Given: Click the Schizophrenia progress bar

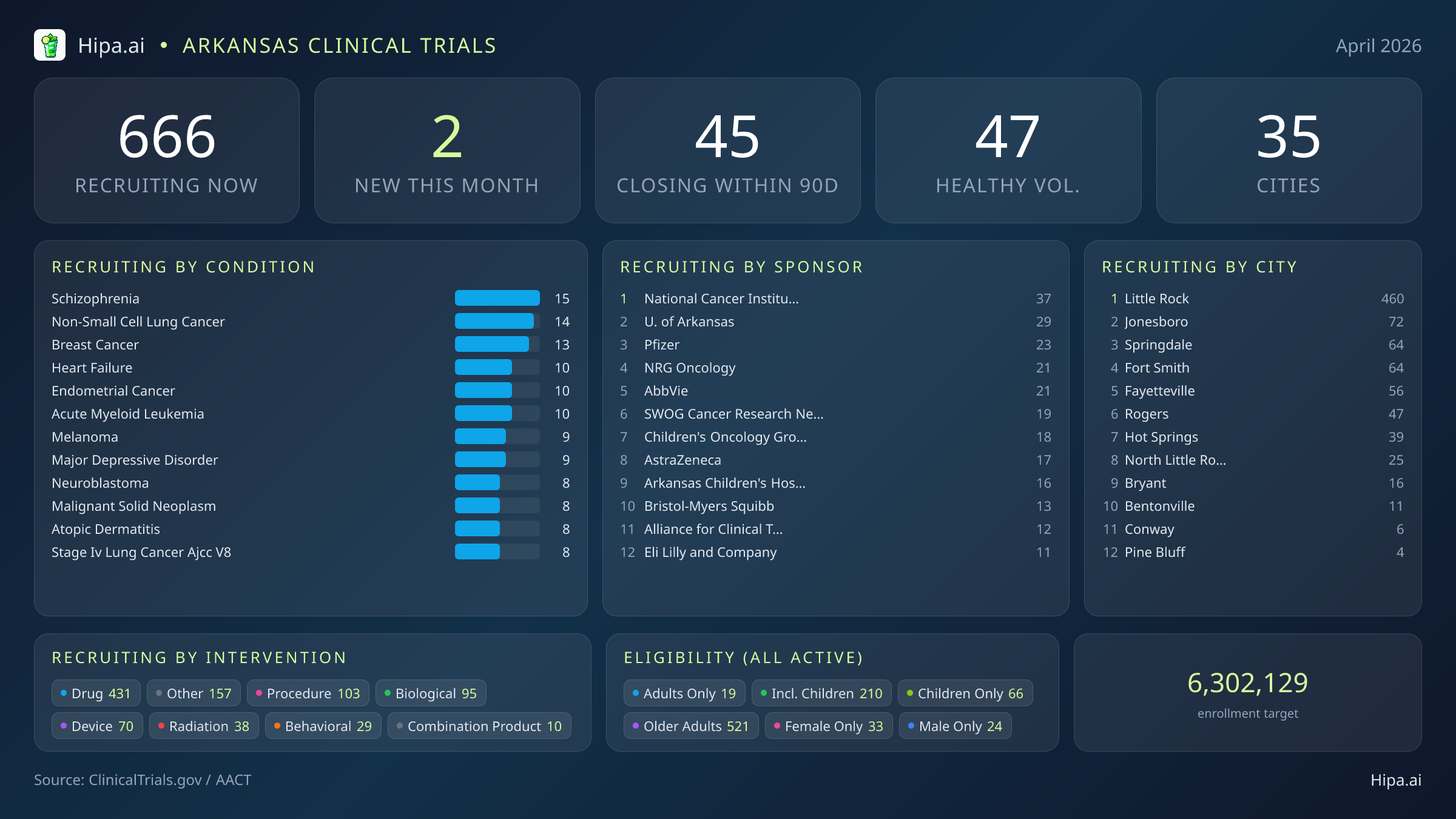Looking at the screenshot, I should (497, 298).
